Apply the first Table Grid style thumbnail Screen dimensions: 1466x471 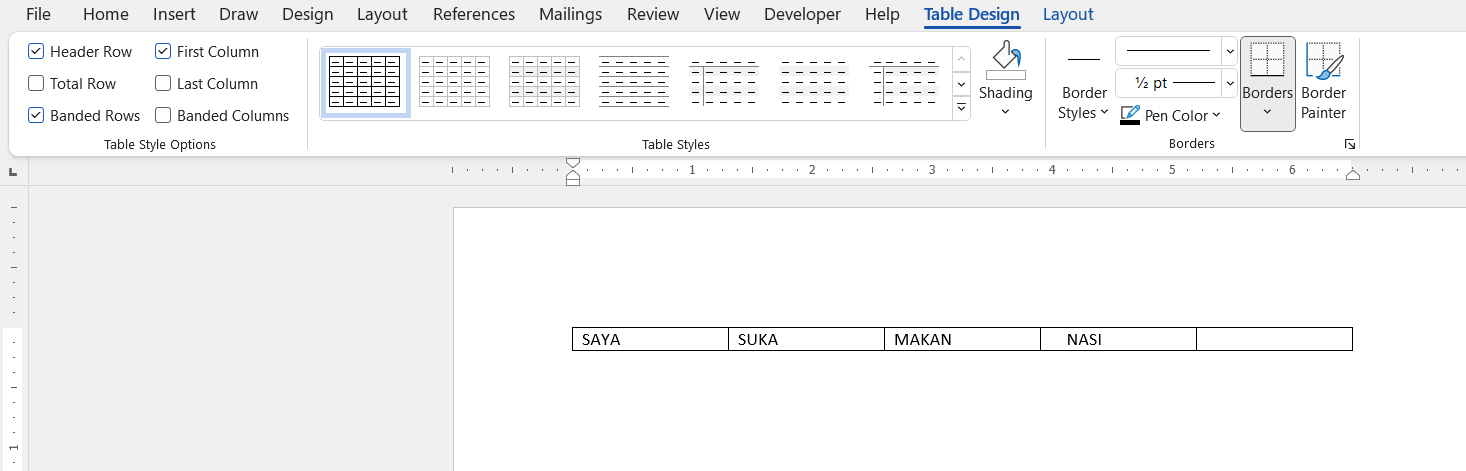click(365, 83)
